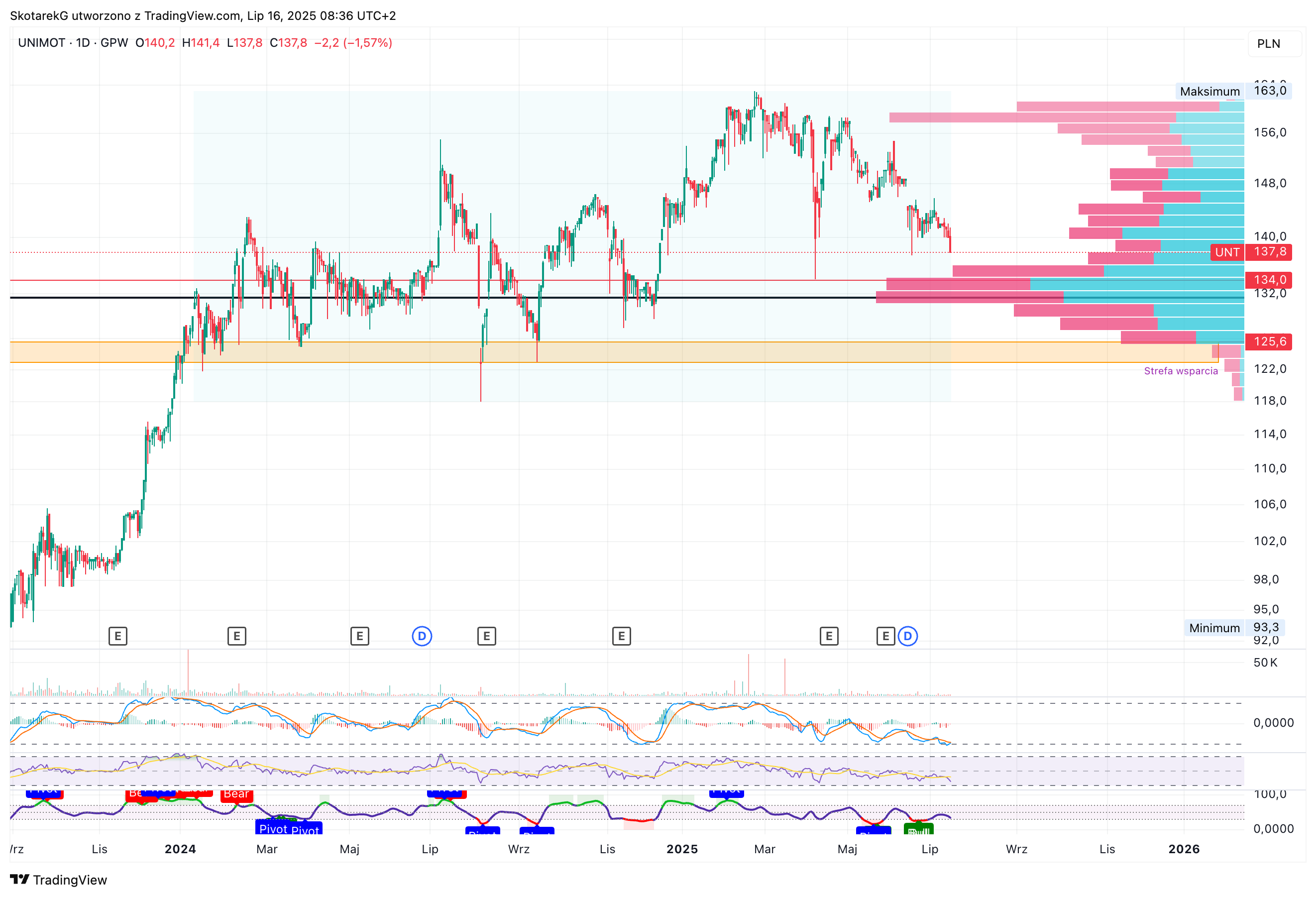Click the TradingView logo at bottom left
Image resolution: width=1316 pixels, height=897 pixels.
(x=58, y=880)
